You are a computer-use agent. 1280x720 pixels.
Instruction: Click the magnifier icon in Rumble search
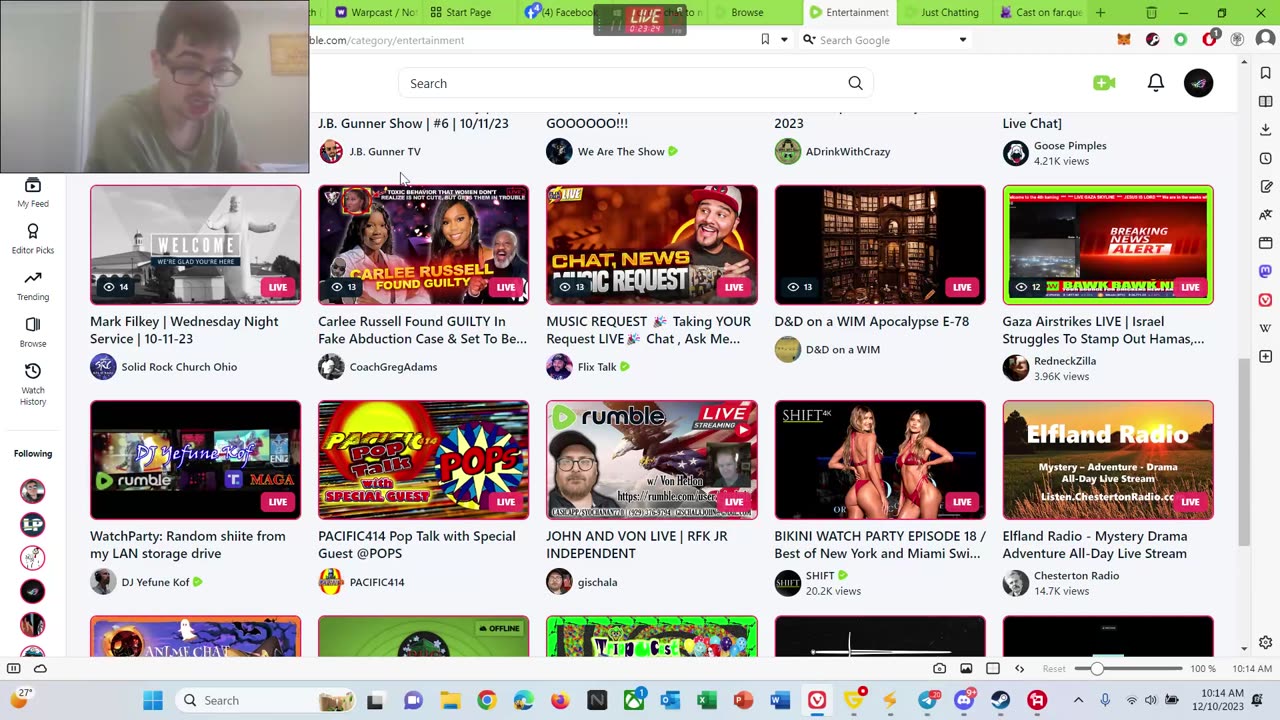pyautogui.click(x=855, y=83)
